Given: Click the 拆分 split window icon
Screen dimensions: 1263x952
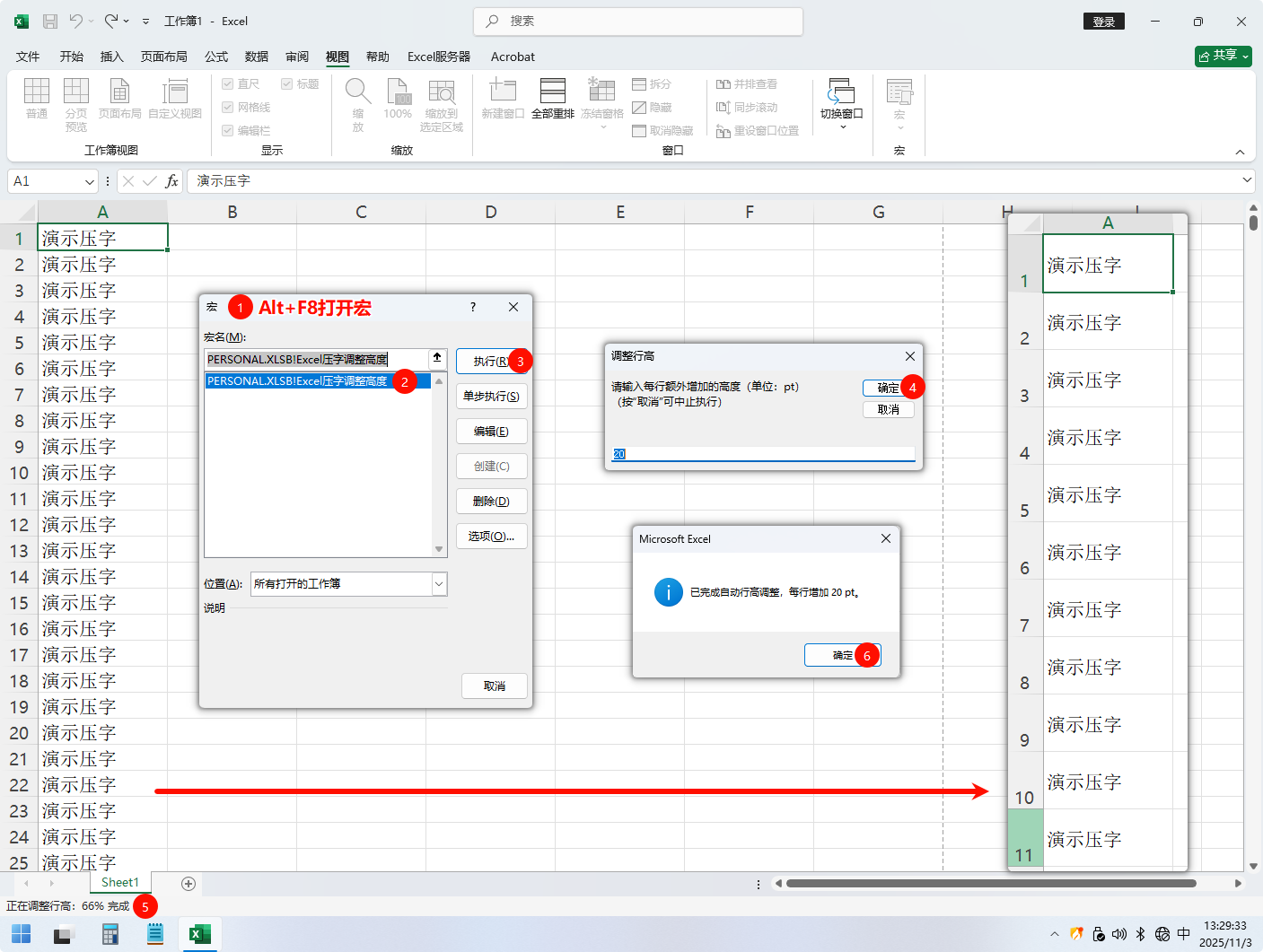Looking at the screenshot, I should (639, 84).
